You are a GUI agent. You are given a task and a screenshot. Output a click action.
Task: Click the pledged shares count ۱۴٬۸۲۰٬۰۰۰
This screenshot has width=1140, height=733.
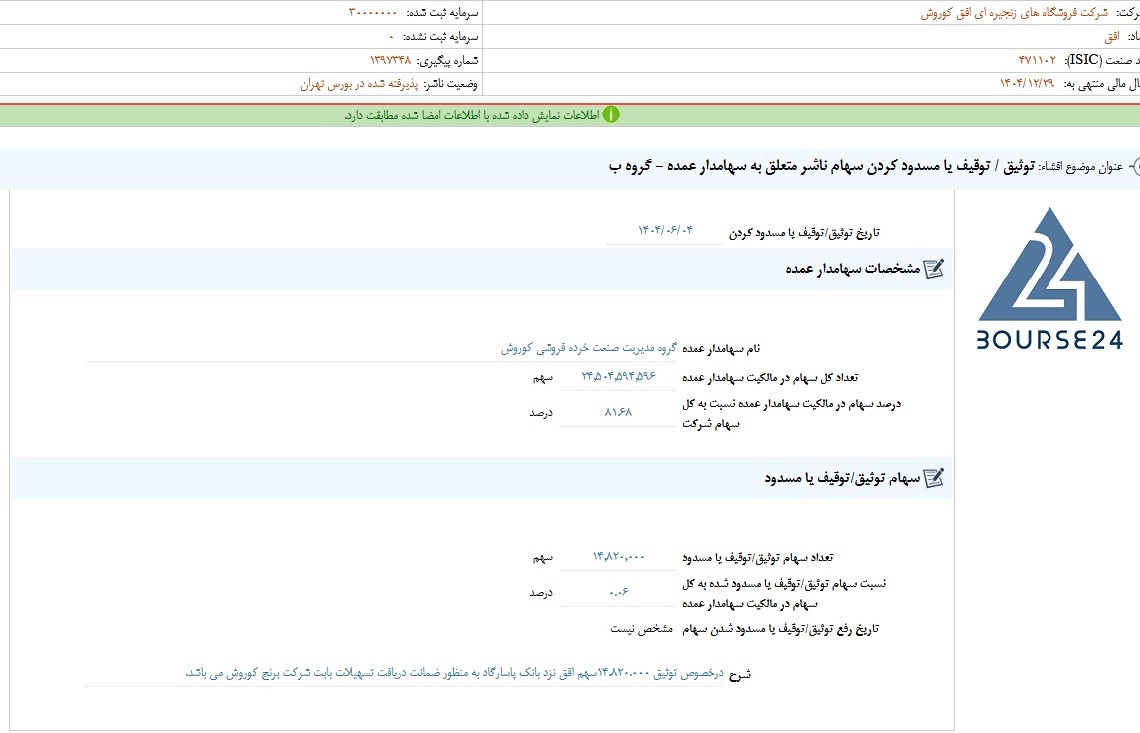point(619,556)
